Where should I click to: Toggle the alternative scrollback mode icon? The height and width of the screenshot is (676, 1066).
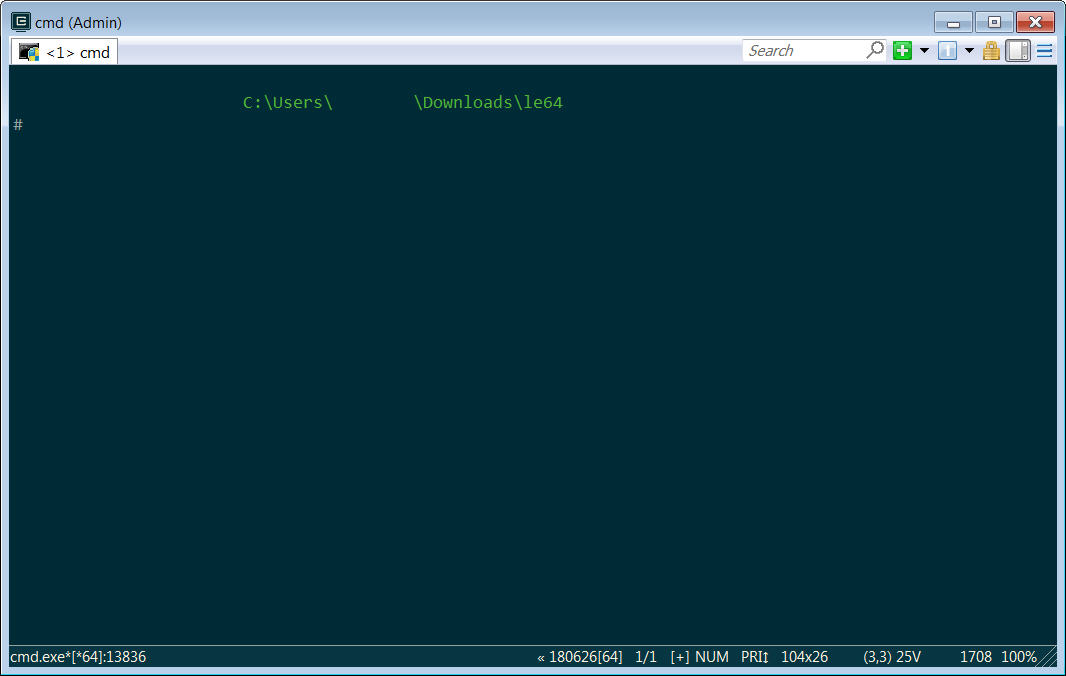tap(1018, 51)
